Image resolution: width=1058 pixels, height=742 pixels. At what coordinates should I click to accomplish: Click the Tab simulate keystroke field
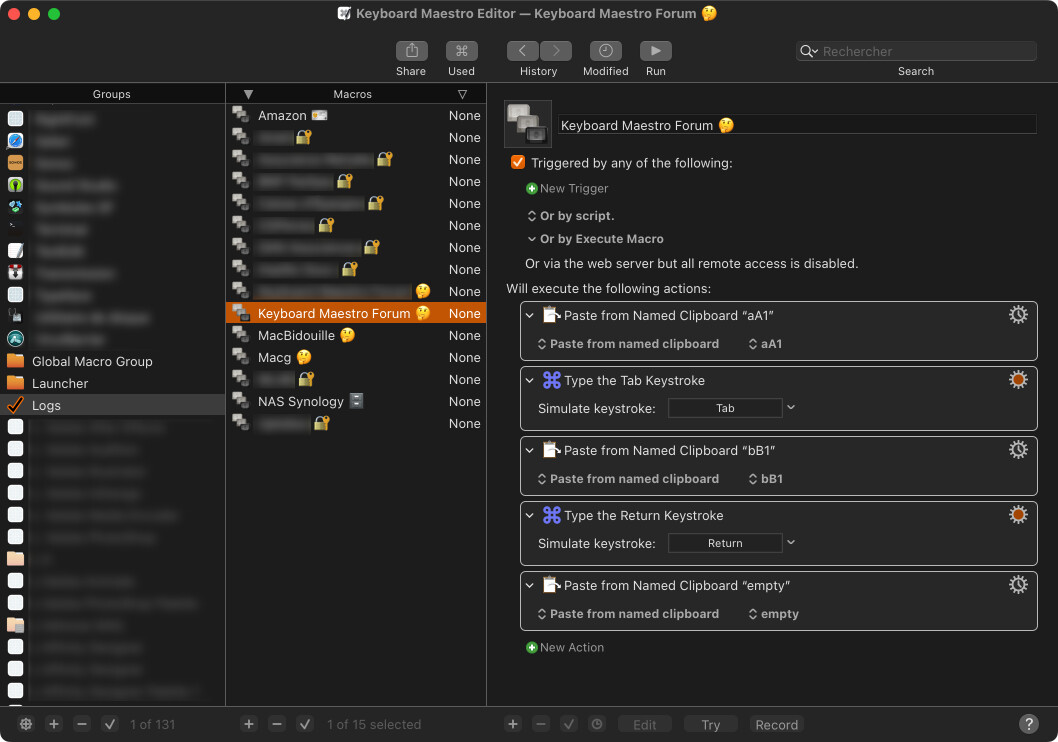click(725, 408)
